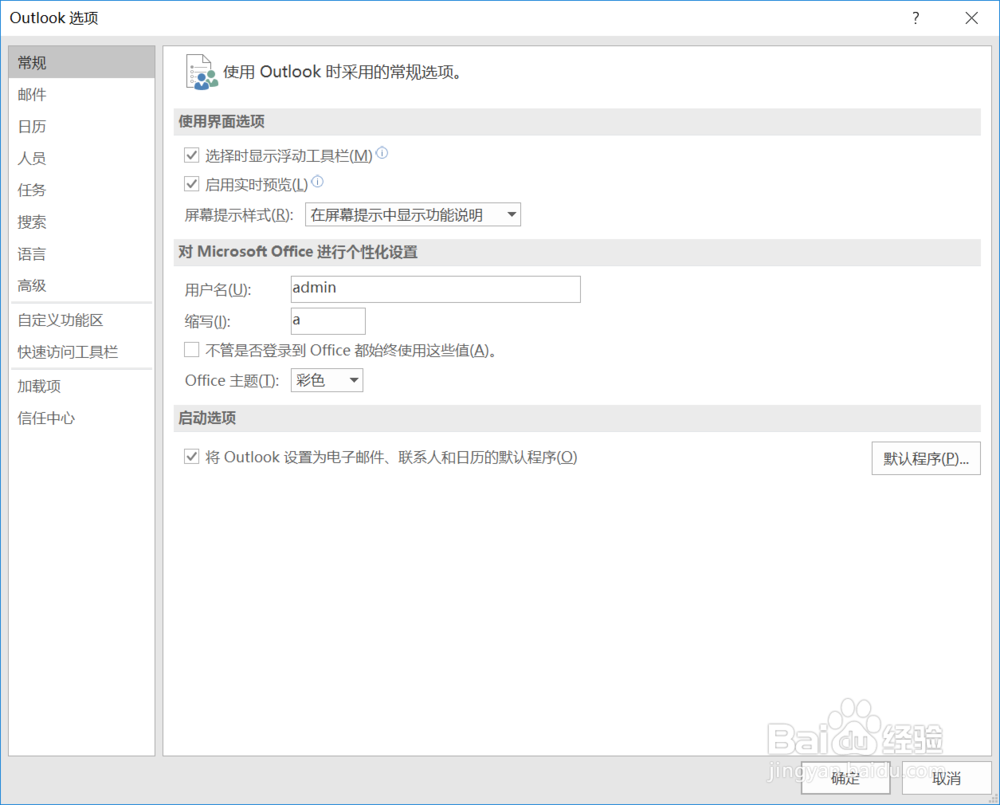Click the 屏幕提示样式(R) label

point(239,215)
